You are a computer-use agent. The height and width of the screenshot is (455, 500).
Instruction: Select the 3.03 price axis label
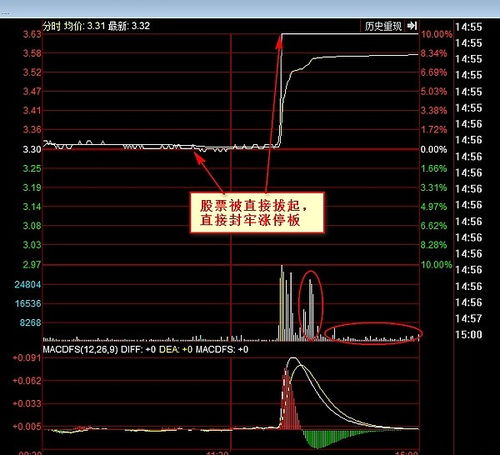pyautogui.click(x=32, y=245)
